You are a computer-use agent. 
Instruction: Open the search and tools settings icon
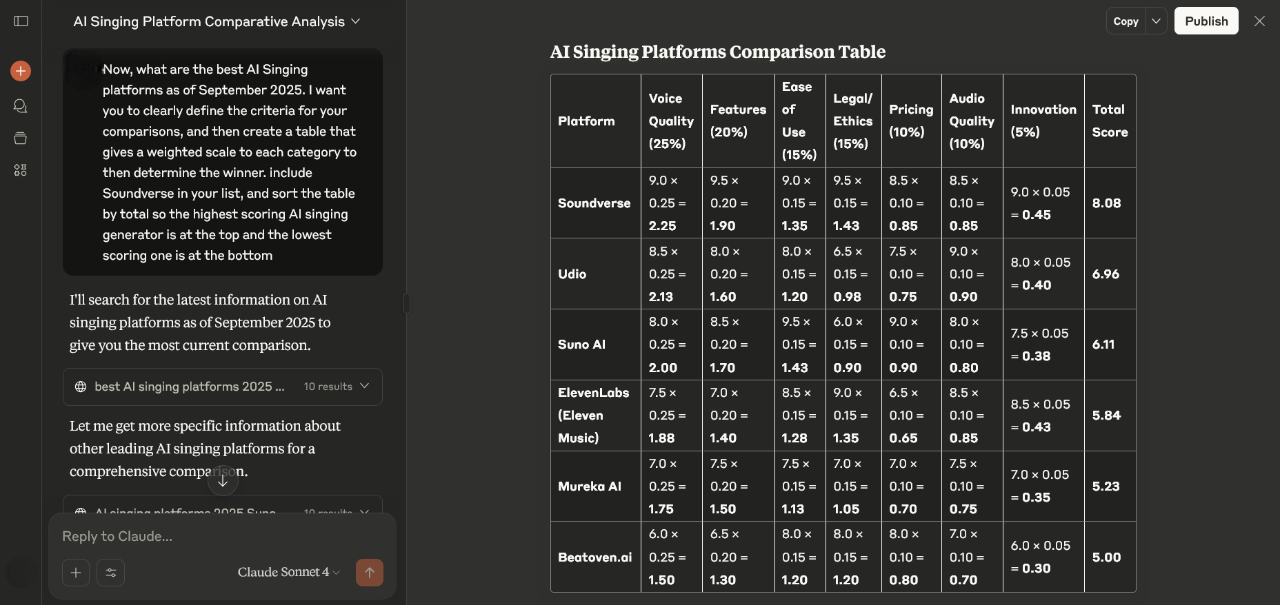[111, 573]
